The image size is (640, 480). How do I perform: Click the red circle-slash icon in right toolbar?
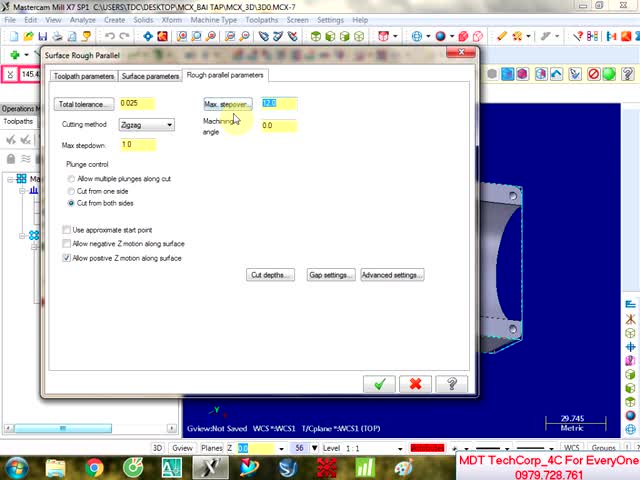(x=593, y=74)
